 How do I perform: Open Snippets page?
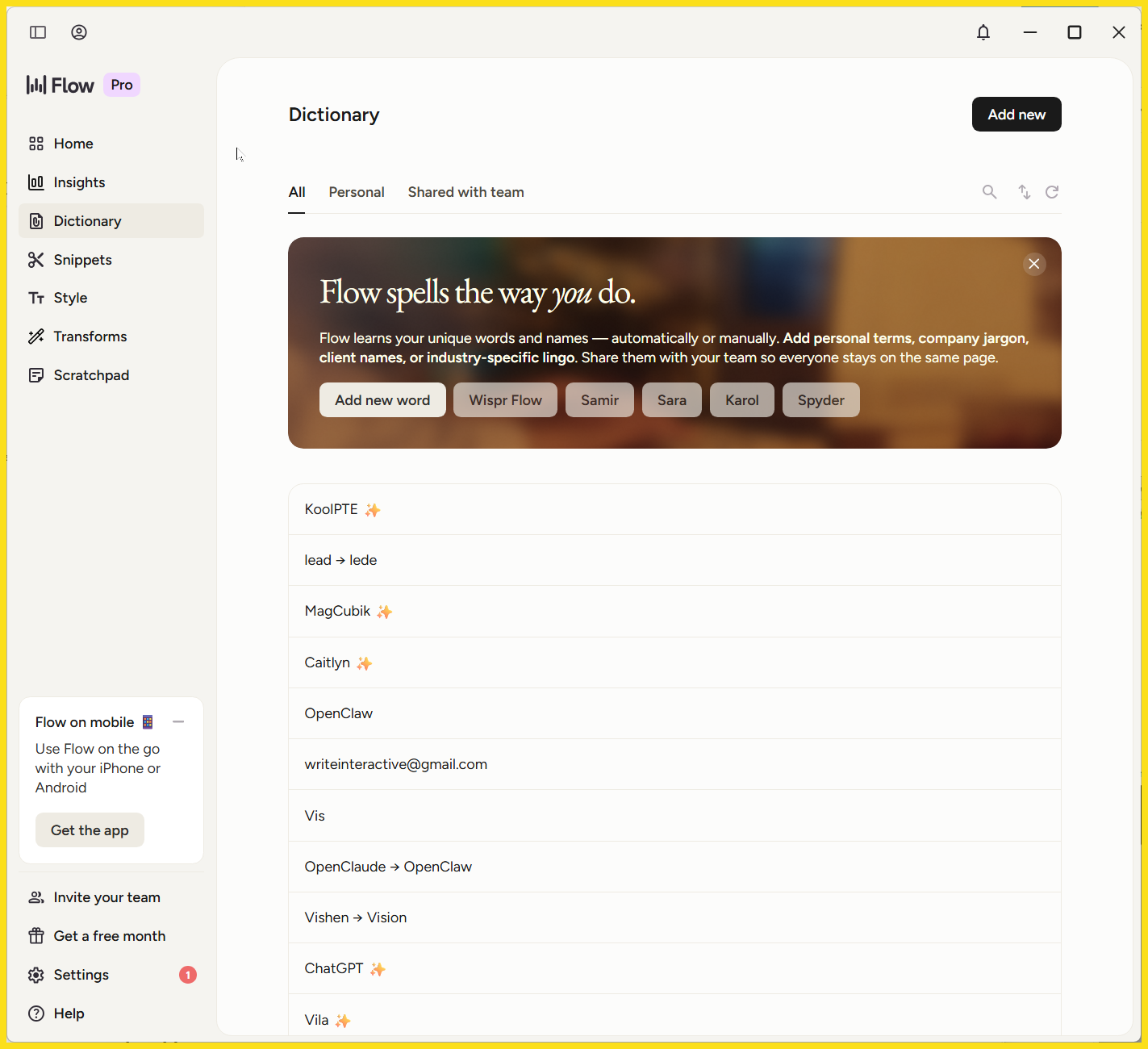(x=111, y=260)
